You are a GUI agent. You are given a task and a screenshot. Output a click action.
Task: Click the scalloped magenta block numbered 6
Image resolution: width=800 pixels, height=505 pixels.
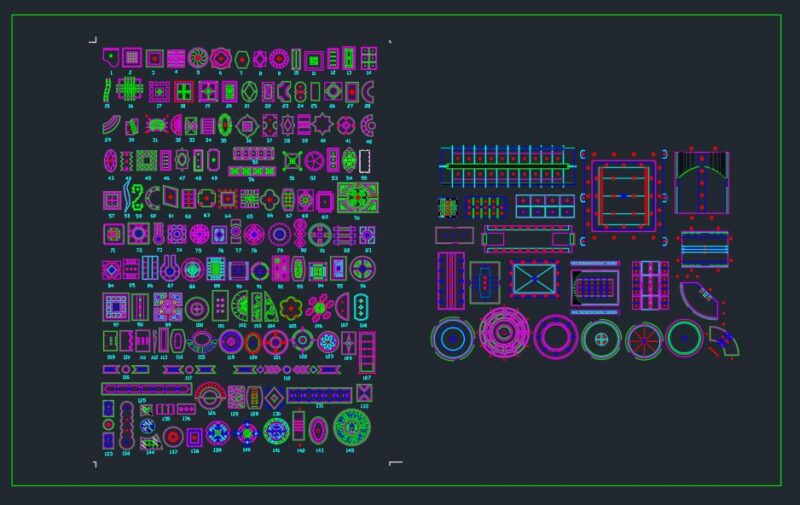click(x=220, y=59)
